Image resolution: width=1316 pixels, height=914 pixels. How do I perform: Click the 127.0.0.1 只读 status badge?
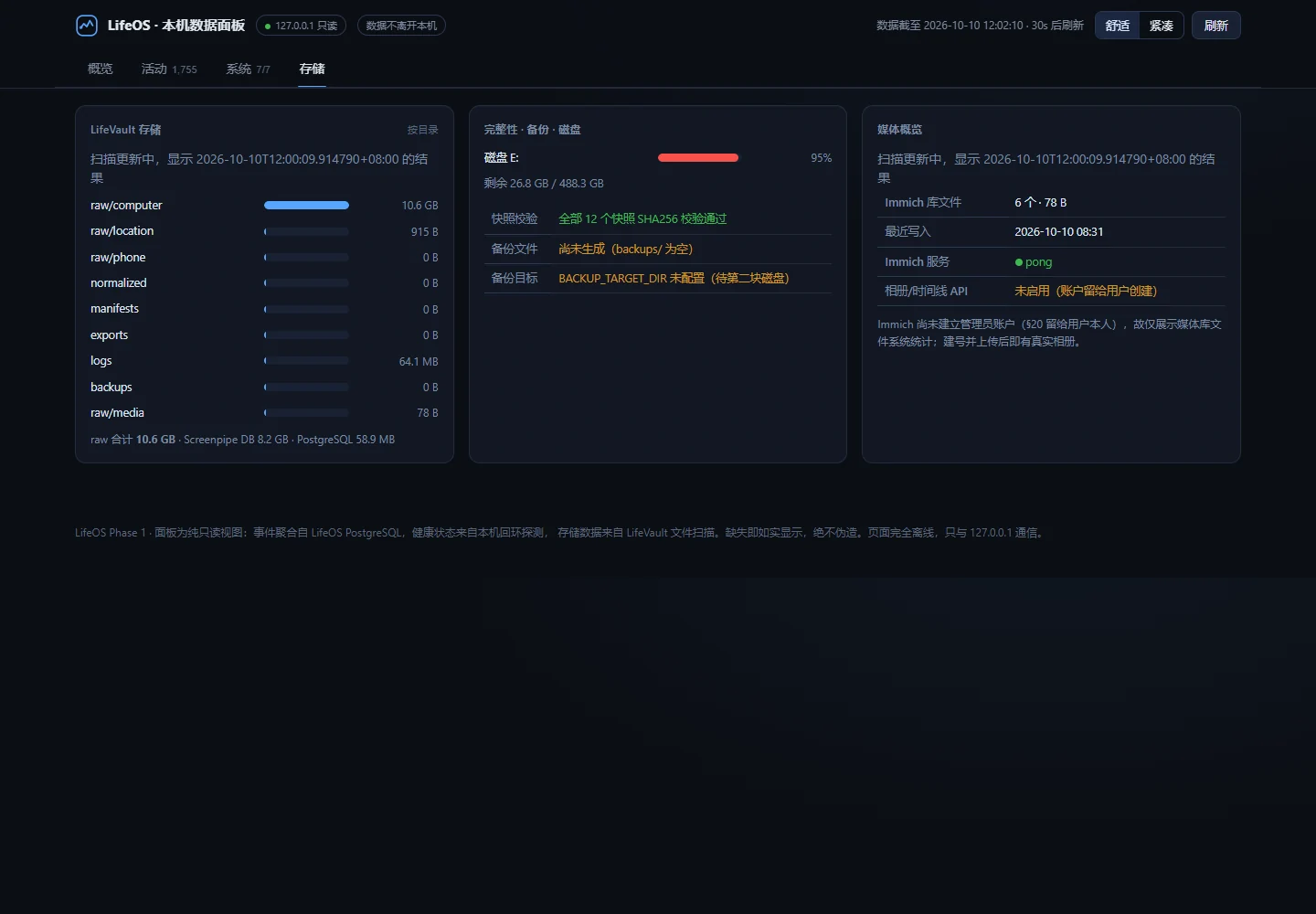tap(302, 26)
